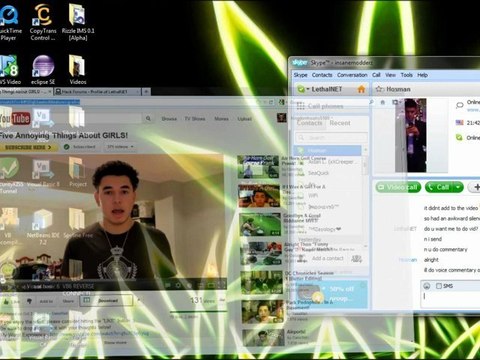Click the star icon beside Hosman
This screenshot has height=360, width=480.
[x=379, y=89]
